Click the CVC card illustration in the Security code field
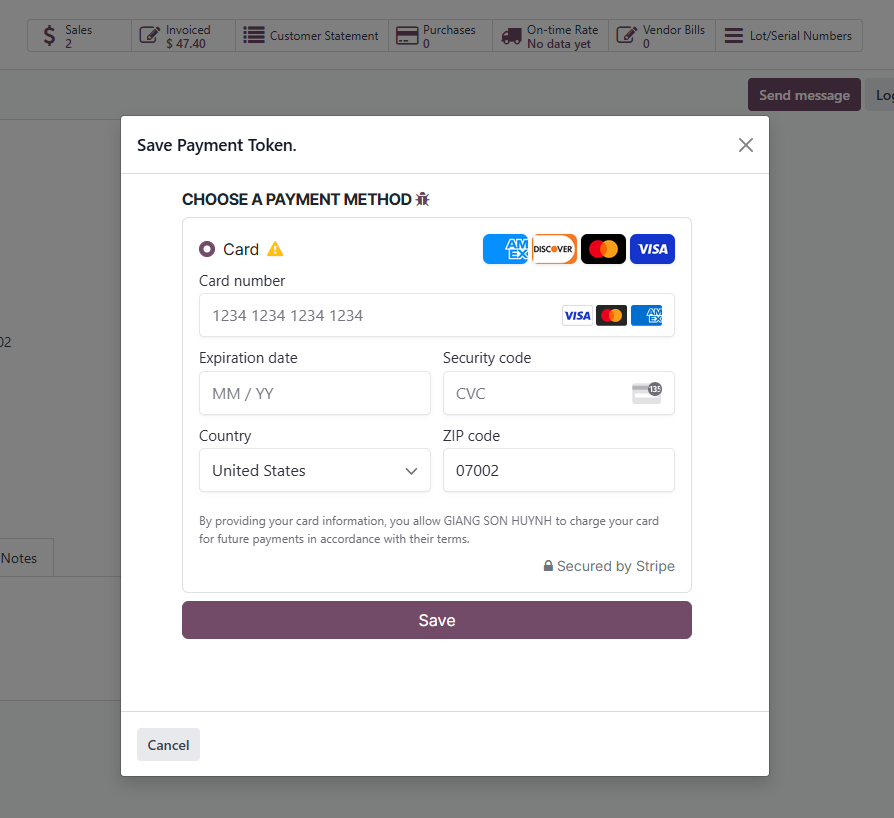Screen dimensions: 894x818 click(x=648, y=392)
